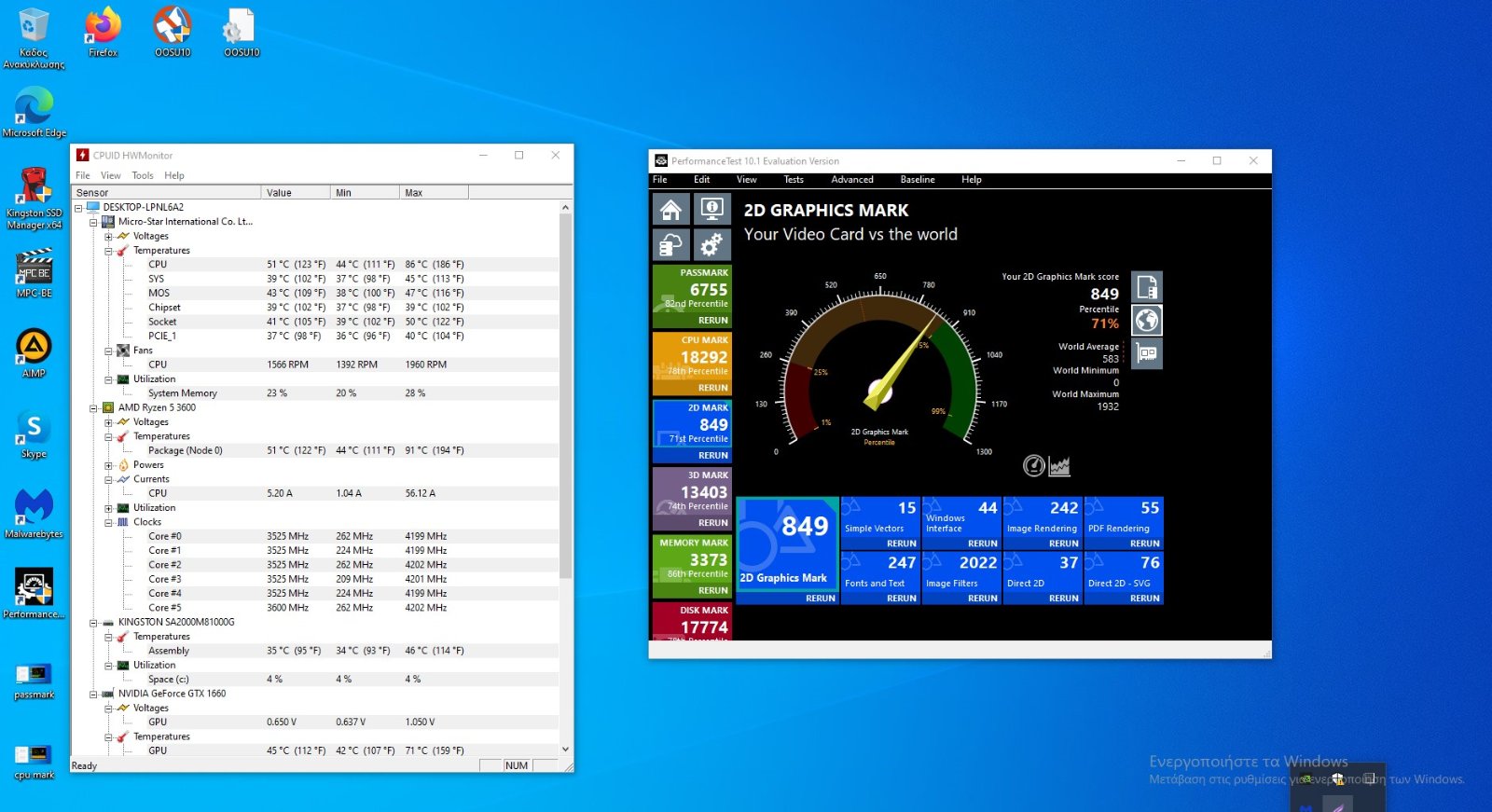Open AIMP desktop shortcut
The height and width of the screenshot is (812, 1492).
coord(35,353)
